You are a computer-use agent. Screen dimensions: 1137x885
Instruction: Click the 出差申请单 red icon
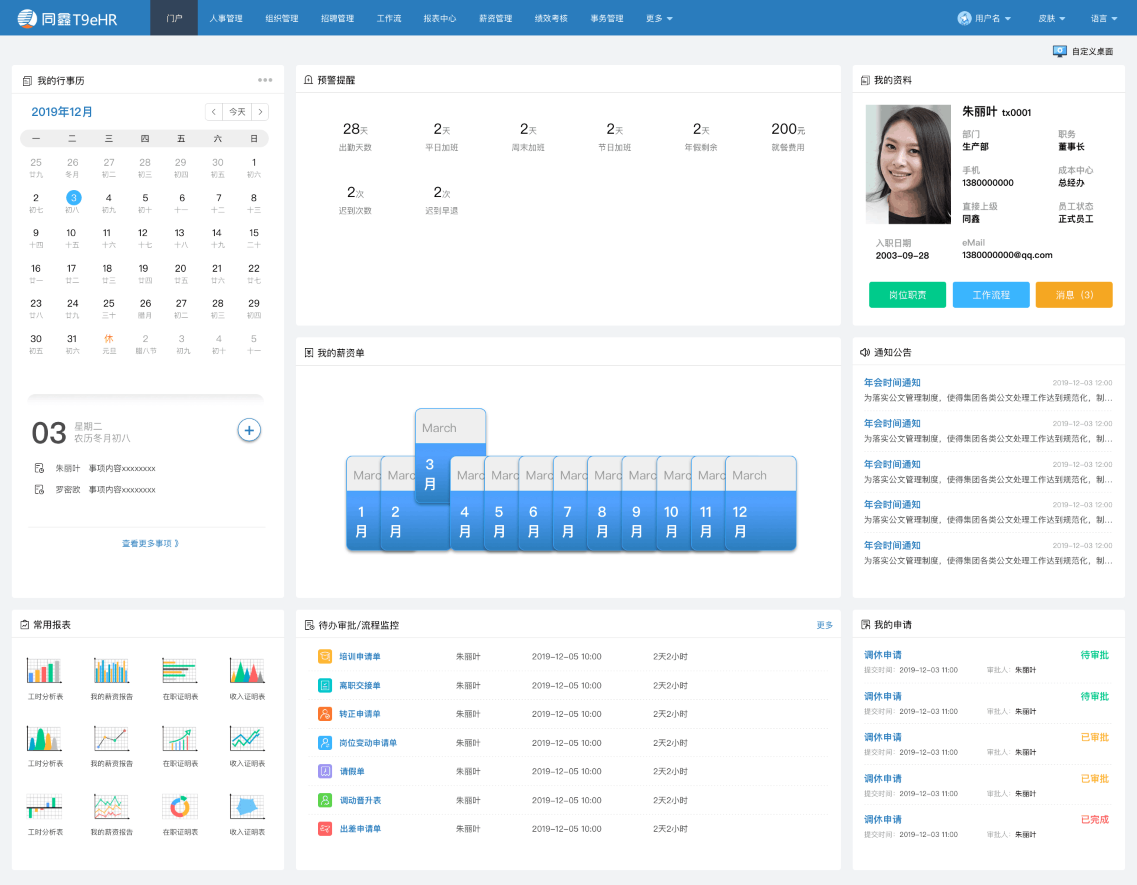[325, 829]
